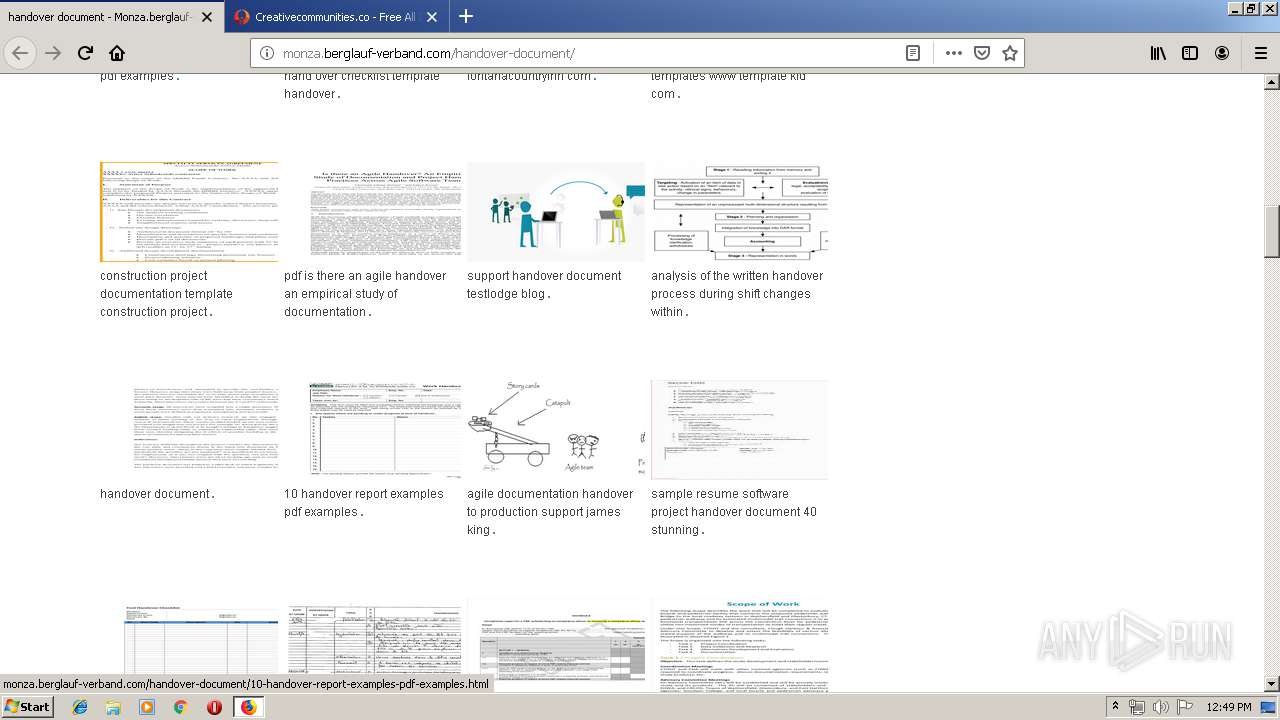This screenshot has width=1280, height=720.
Task: Open the written handover process diagram thumbnail
Action: click(740, 212)
